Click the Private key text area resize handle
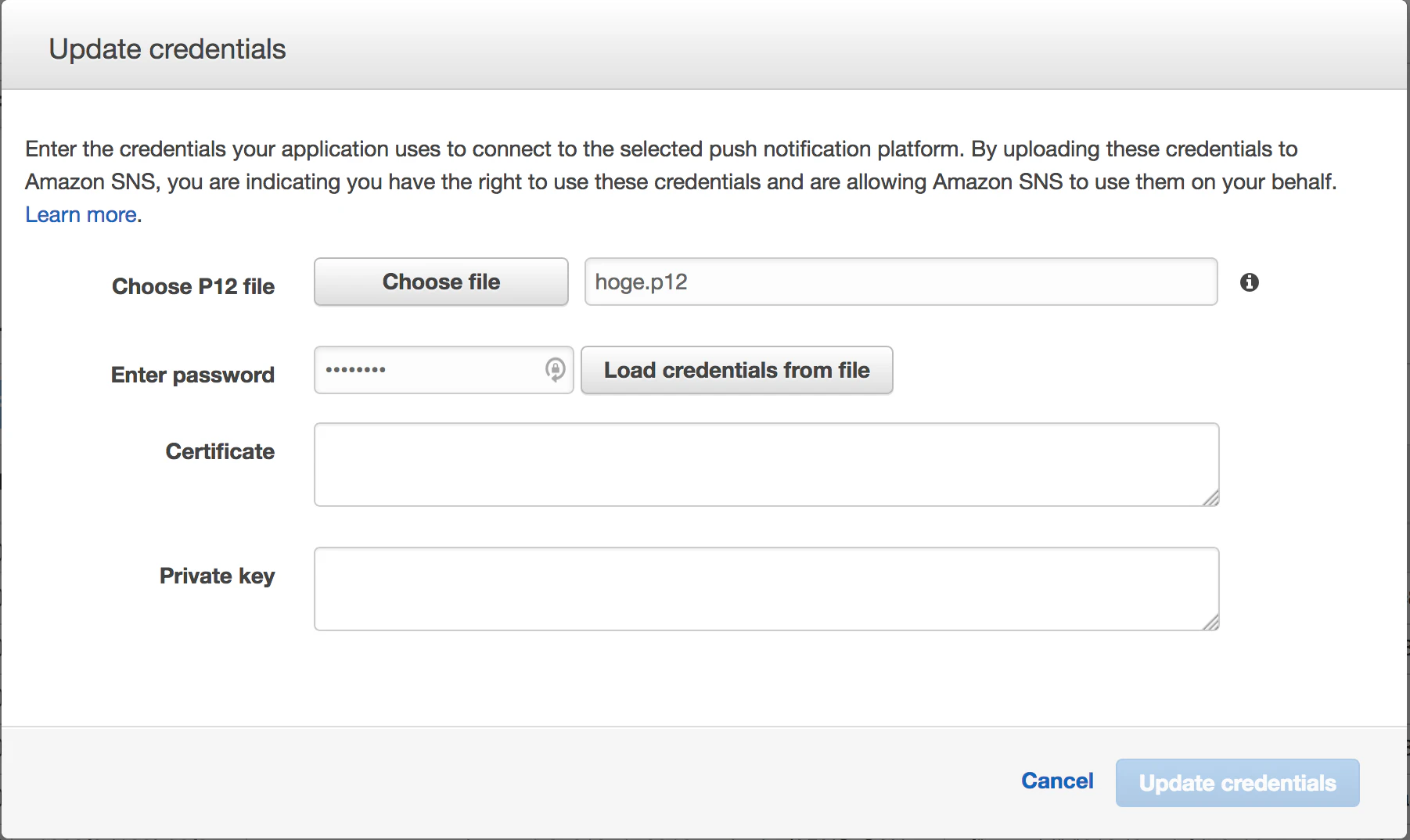The height and width of the screenshot is (840, 1410). [1210, 622]
